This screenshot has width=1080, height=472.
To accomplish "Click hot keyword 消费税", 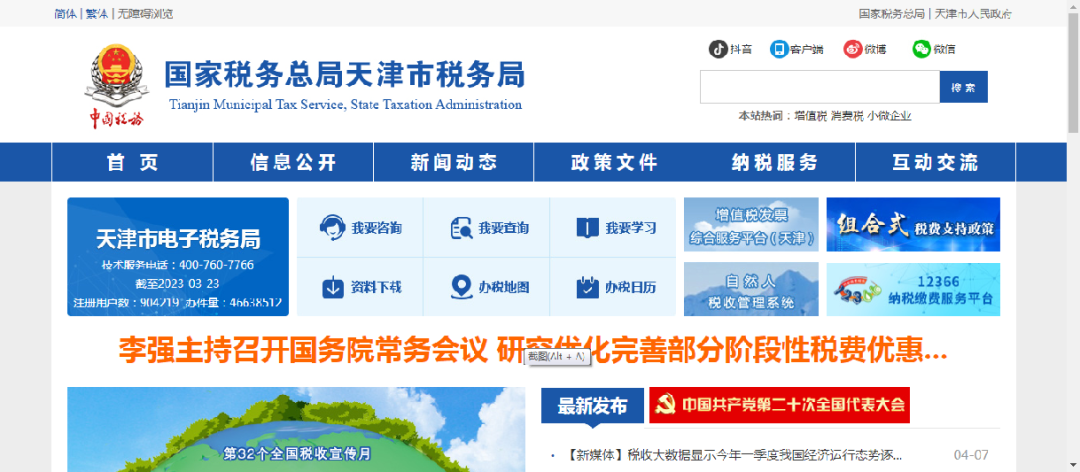I will point(847,116).
